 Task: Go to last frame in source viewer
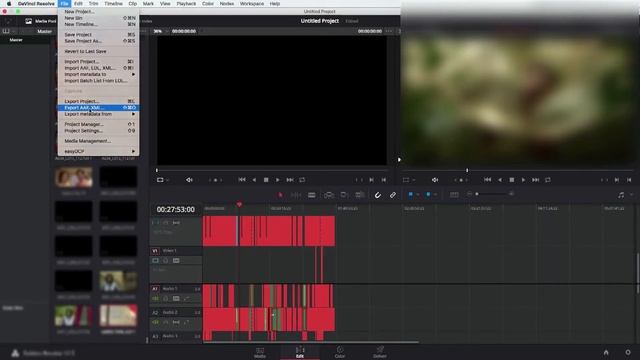[x=290, y=180]
